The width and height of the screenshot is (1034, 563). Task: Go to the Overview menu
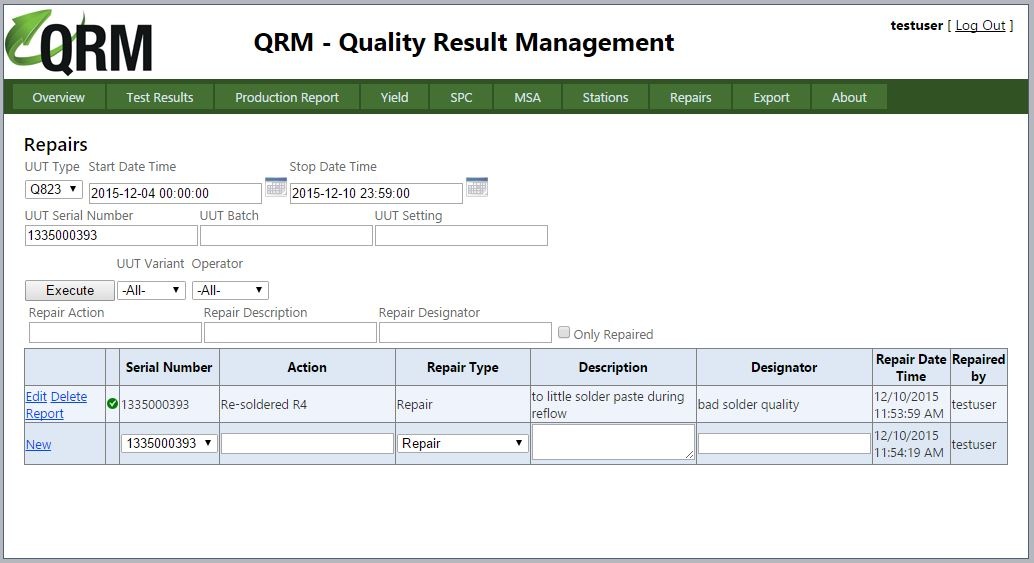[x=59, y=98]
